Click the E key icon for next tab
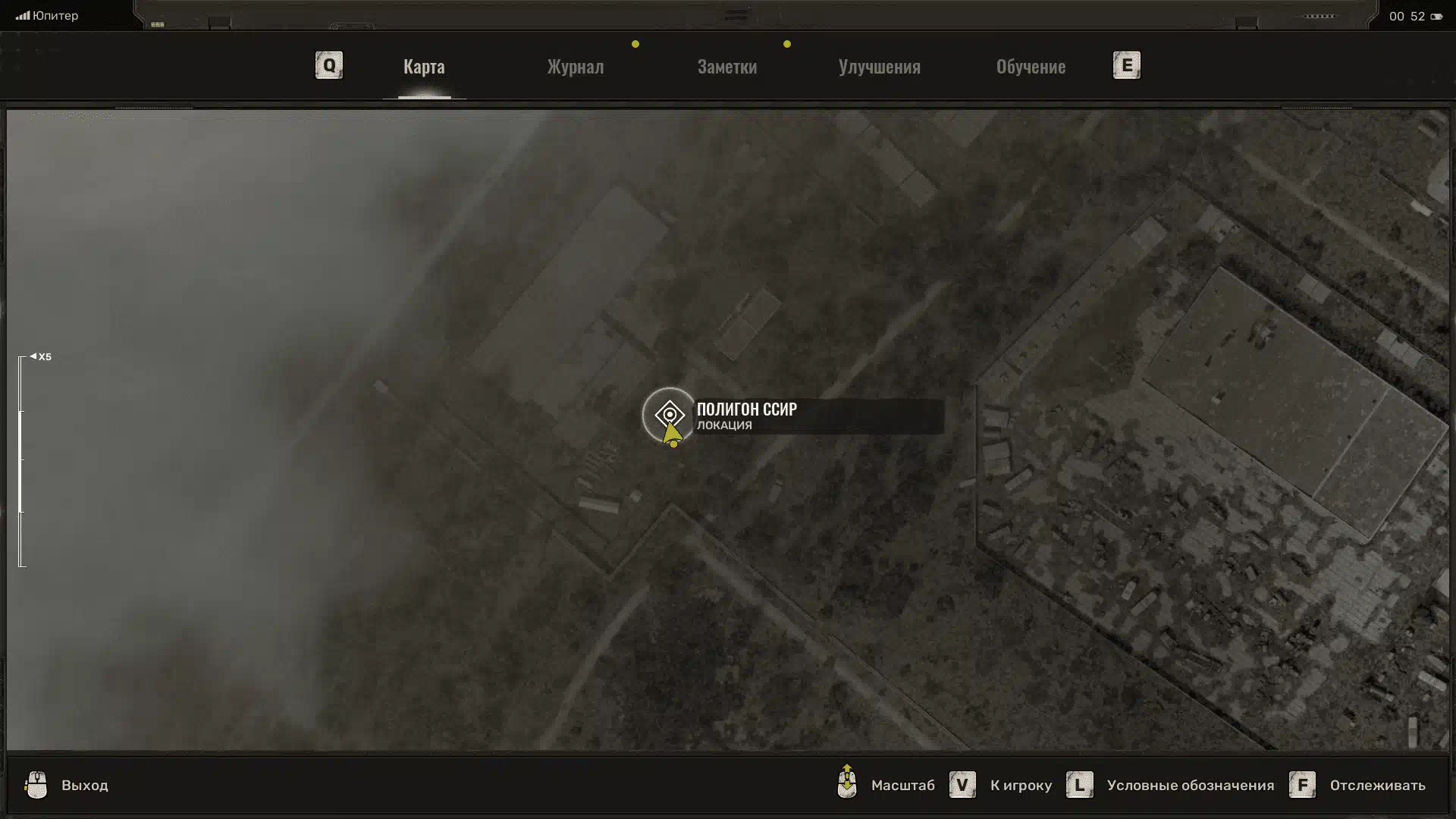Image resolution: width=1456 pixels, height=819 pixels. (x=1126, y=65)
